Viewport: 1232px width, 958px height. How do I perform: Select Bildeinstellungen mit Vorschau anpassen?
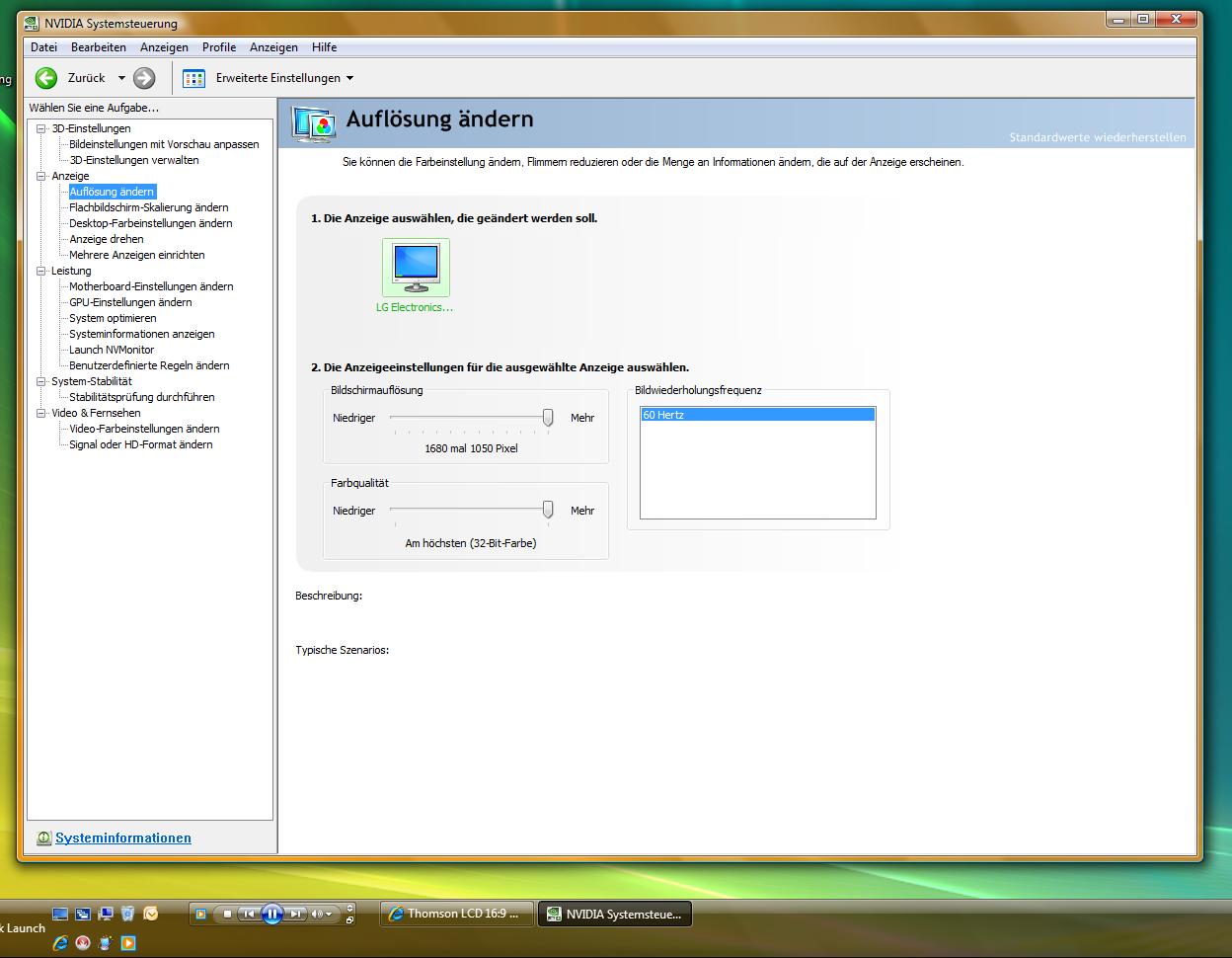pyautogui.click(x=164, y=144)
